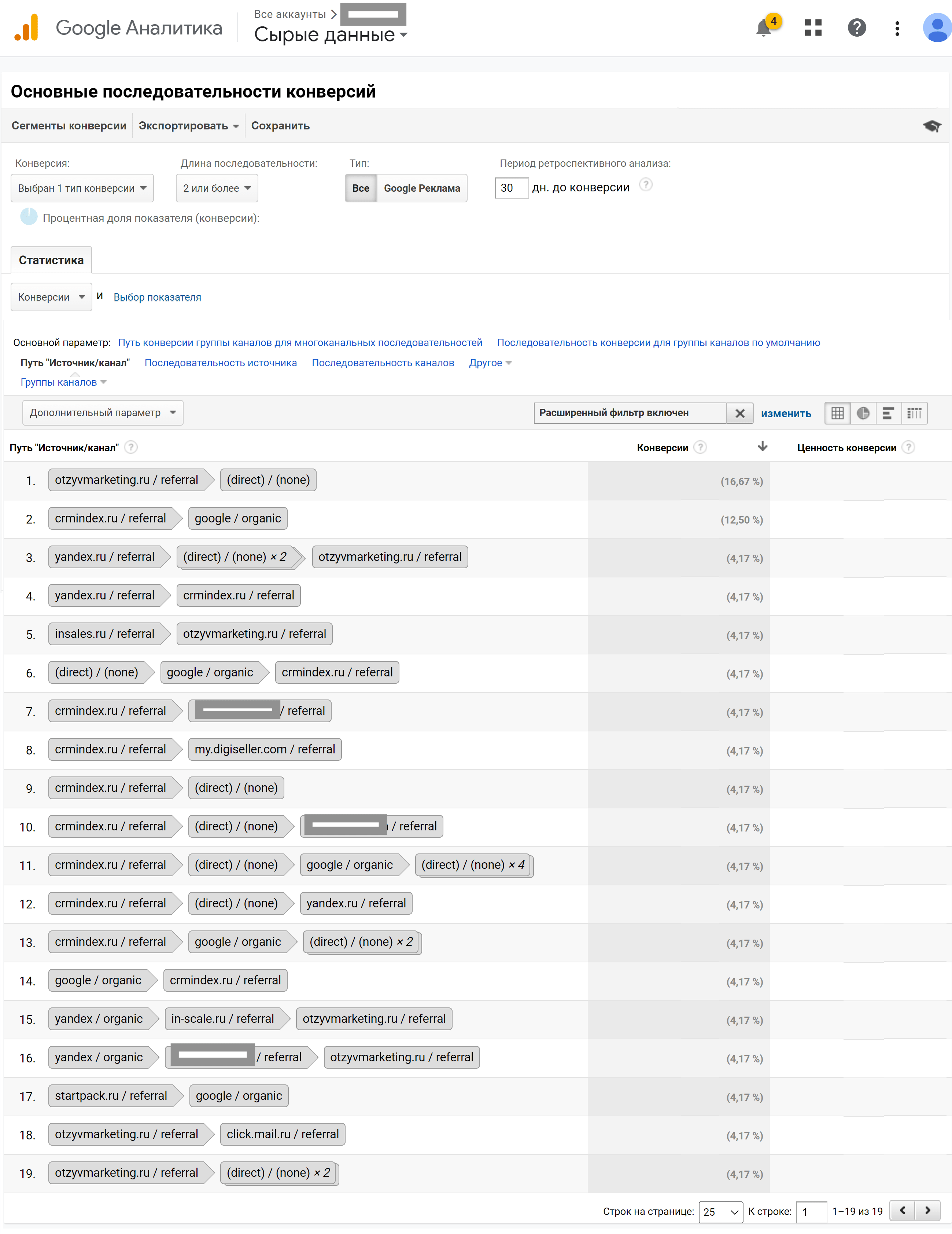Click the 16,67 % conversions value

pyautogui.click(x=741, y=481)
